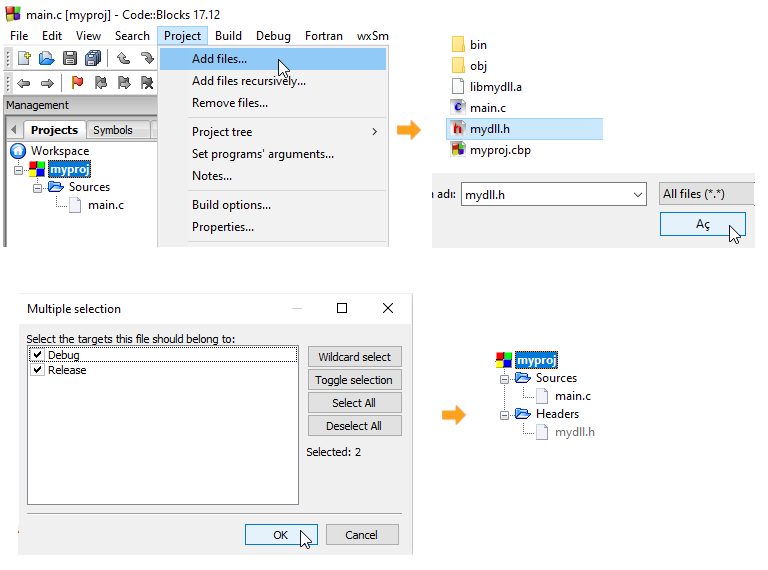The width and height of the screenshot is (768, 570).
Task: Click the Wildcard select button
Action: click(355, 357)
